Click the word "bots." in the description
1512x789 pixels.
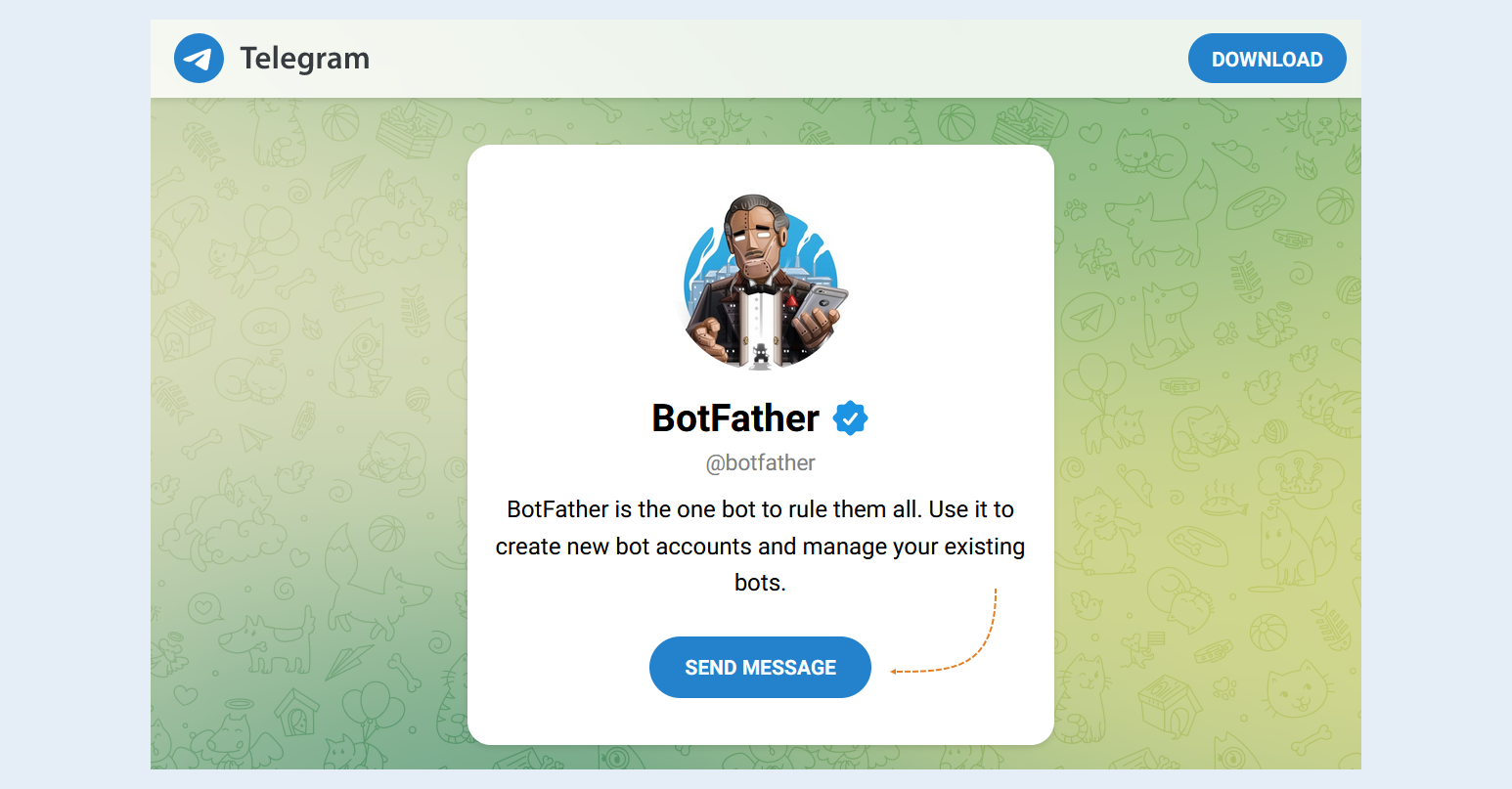tap(760, 583)
